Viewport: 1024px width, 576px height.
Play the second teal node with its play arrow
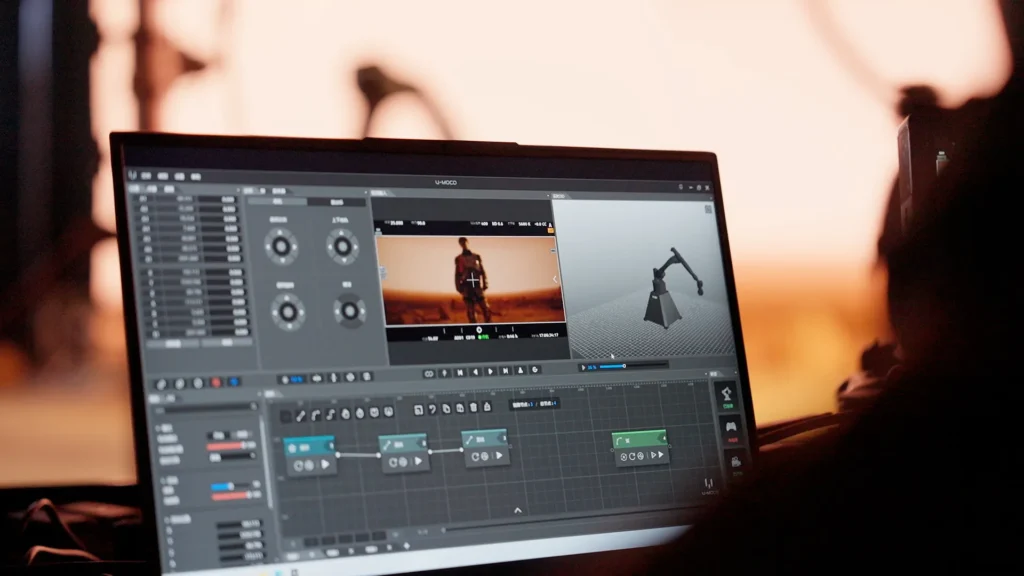(419, 460)
